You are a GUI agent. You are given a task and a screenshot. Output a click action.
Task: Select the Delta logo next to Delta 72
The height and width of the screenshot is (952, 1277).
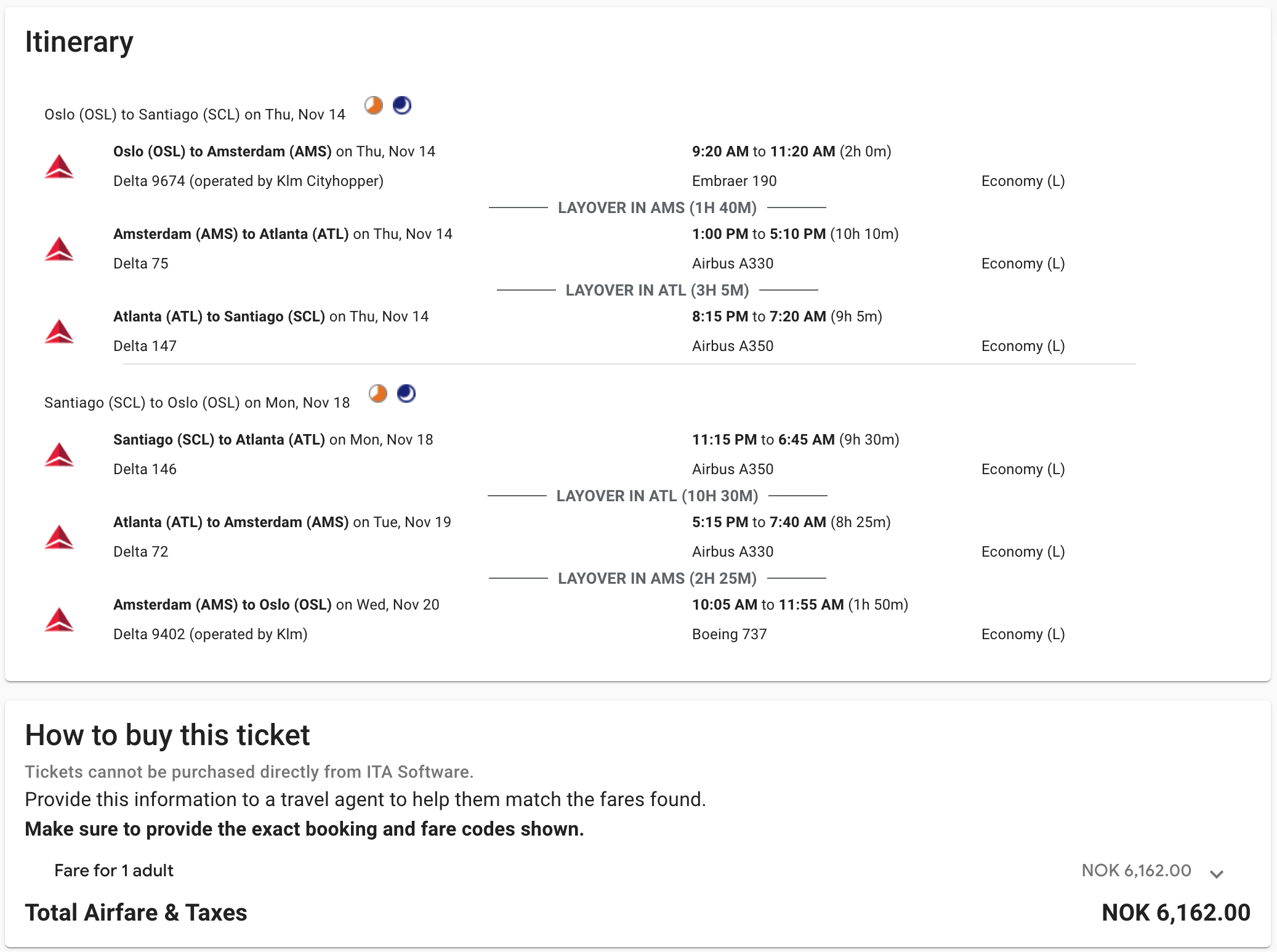tap(59, 537)
